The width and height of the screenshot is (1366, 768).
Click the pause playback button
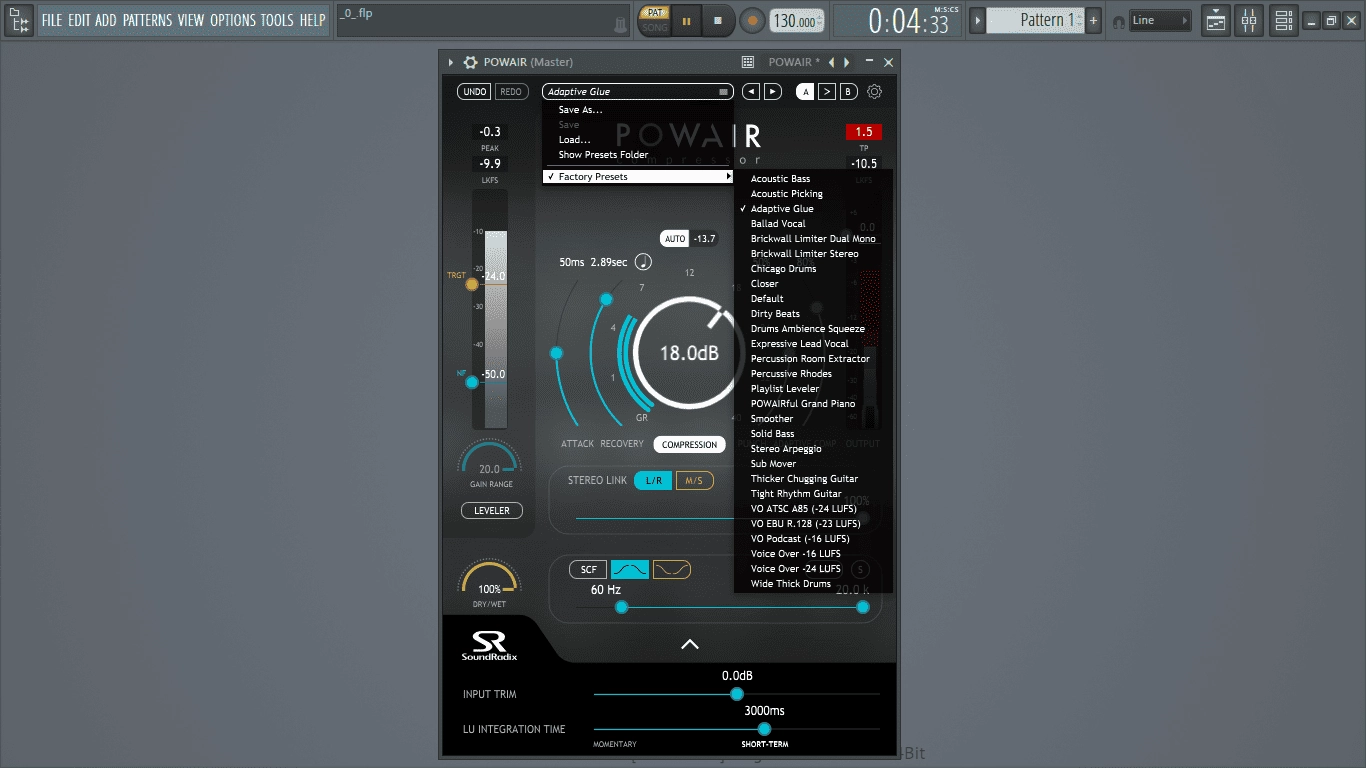[687, 20]
